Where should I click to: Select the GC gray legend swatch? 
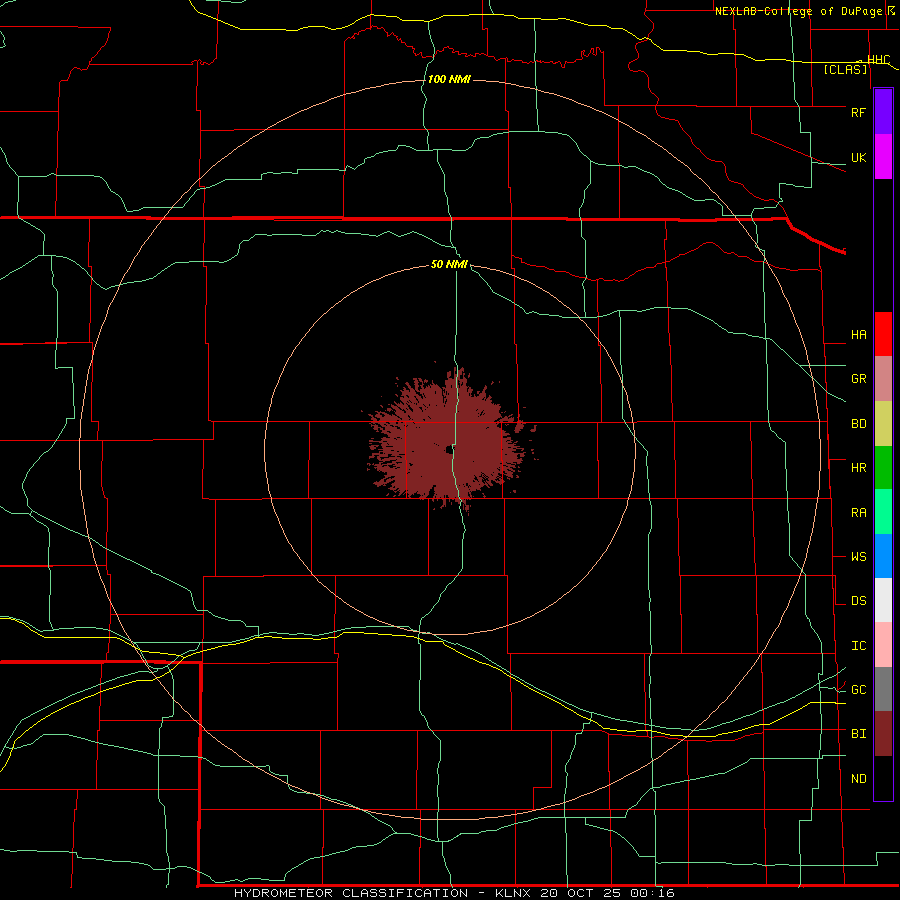pos(883,689)
